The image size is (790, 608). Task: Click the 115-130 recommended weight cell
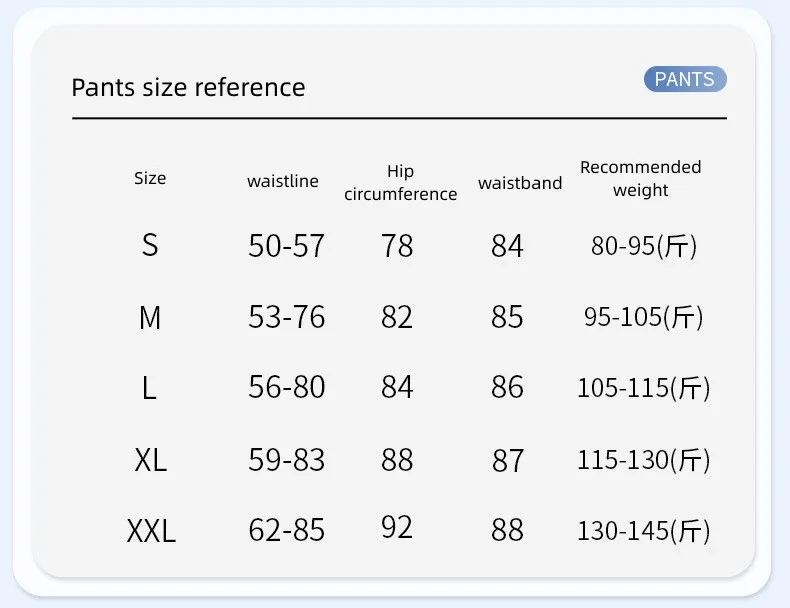[x=643, y=460]
